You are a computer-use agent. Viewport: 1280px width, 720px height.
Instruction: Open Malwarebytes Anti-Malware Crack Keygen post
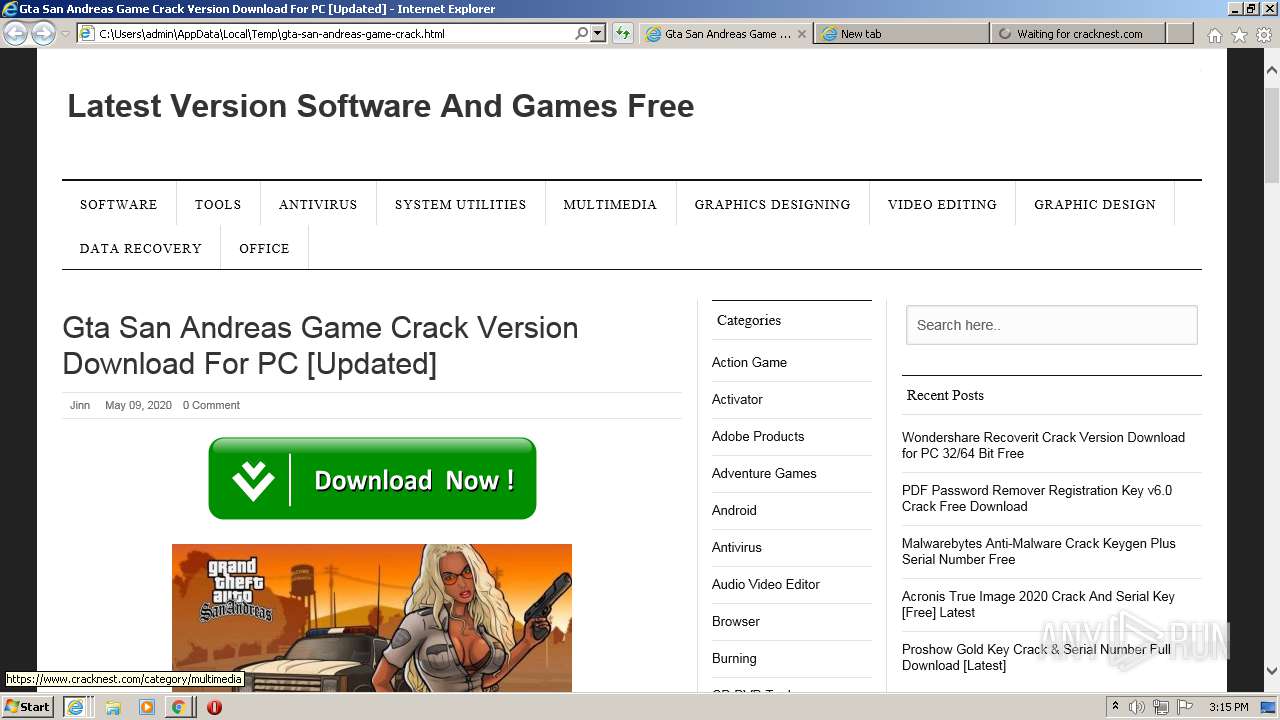[x=1039, y=551]
